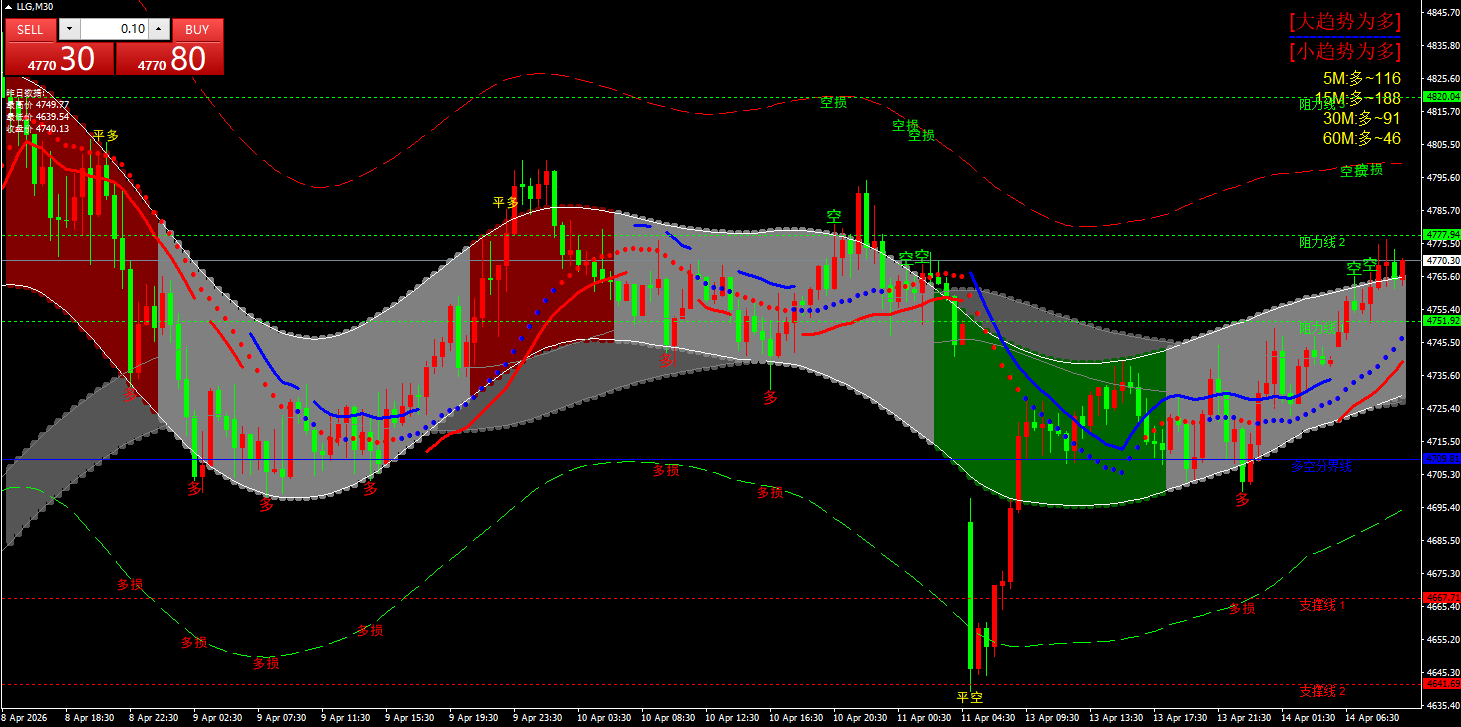Click the 13 Apr 13:30 time axis label
This screenshot has width=1461, height=727.
coord(1117,718)
